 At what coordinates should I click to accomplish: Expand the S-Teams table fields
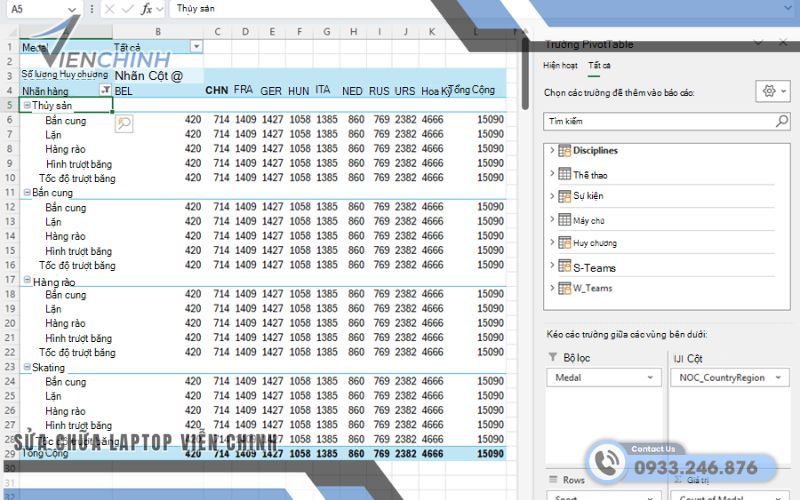(x=552, y=265)
